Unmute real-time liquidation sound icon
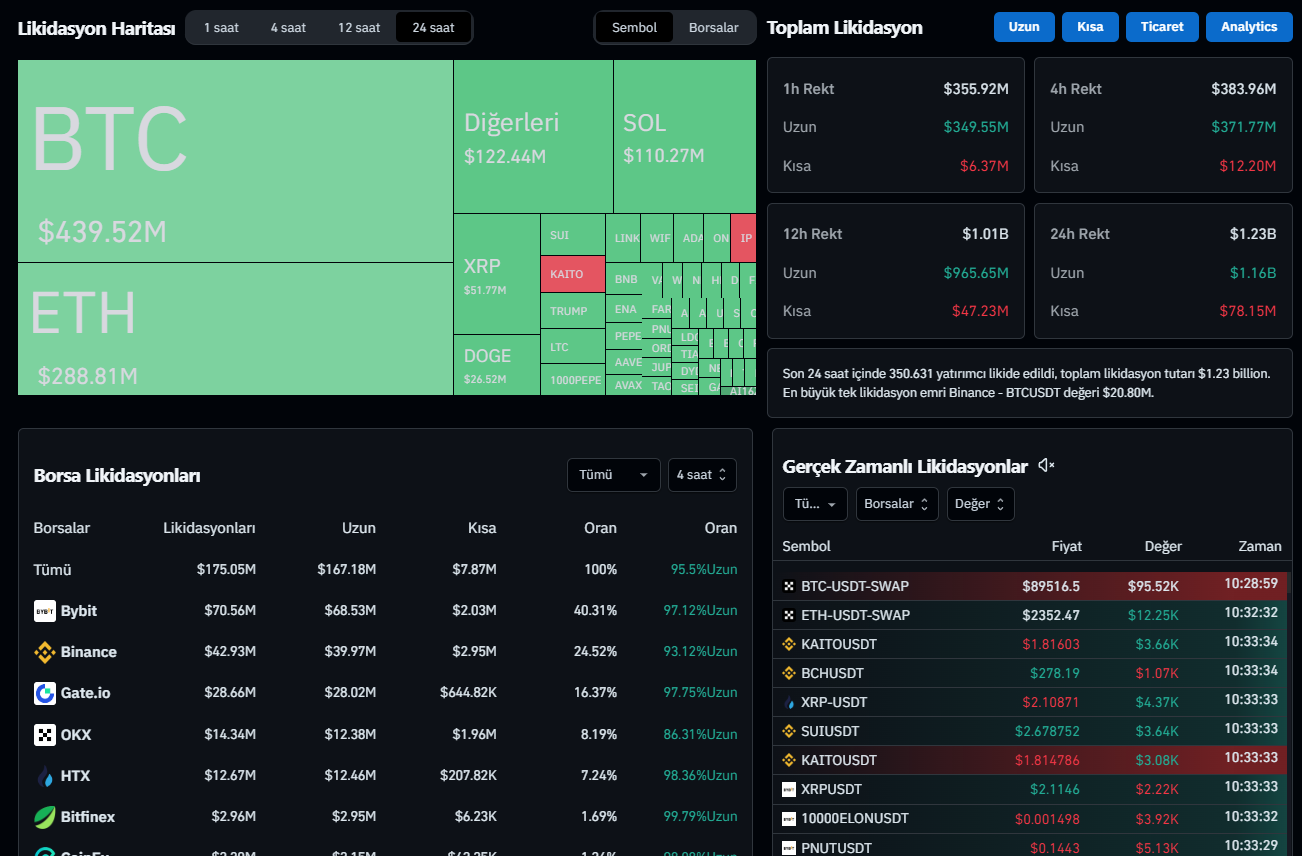Image resolution: width=1302 pixels, height=856 pixels. tap(1046, 466)
